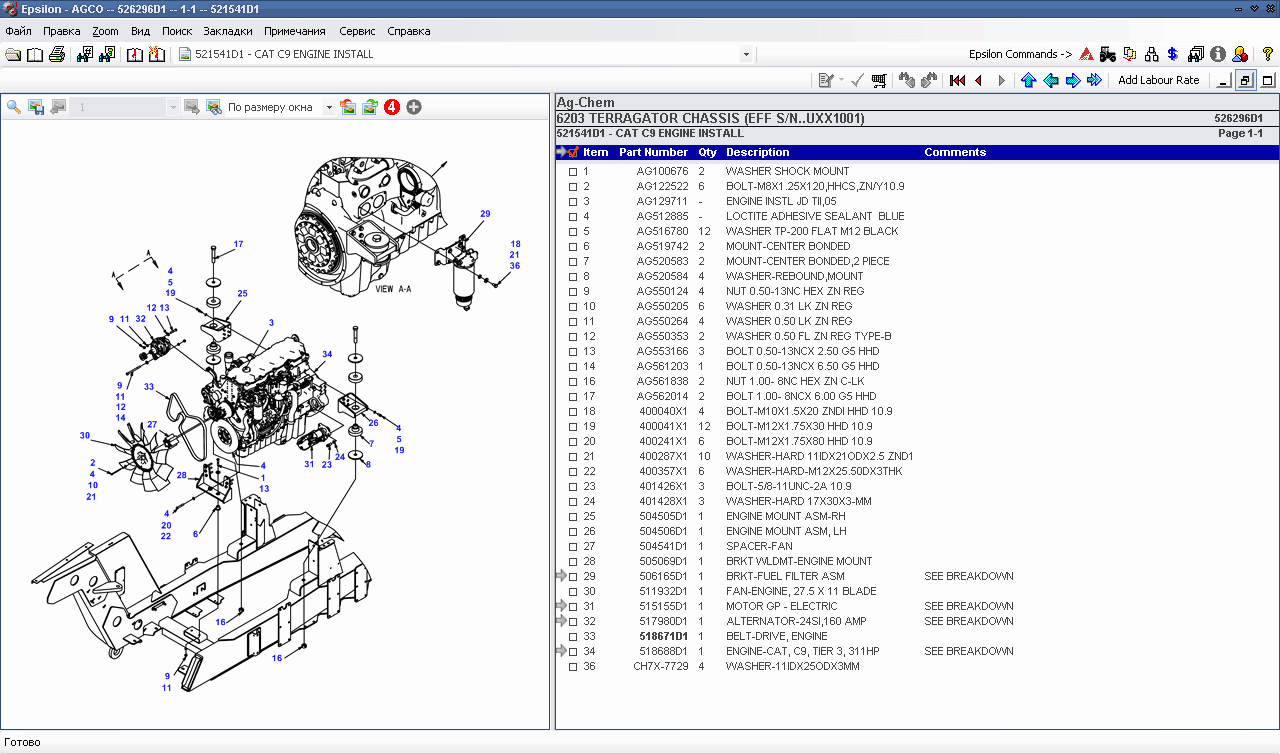
Task: Open the shopping cart icon
Action: 879,80
